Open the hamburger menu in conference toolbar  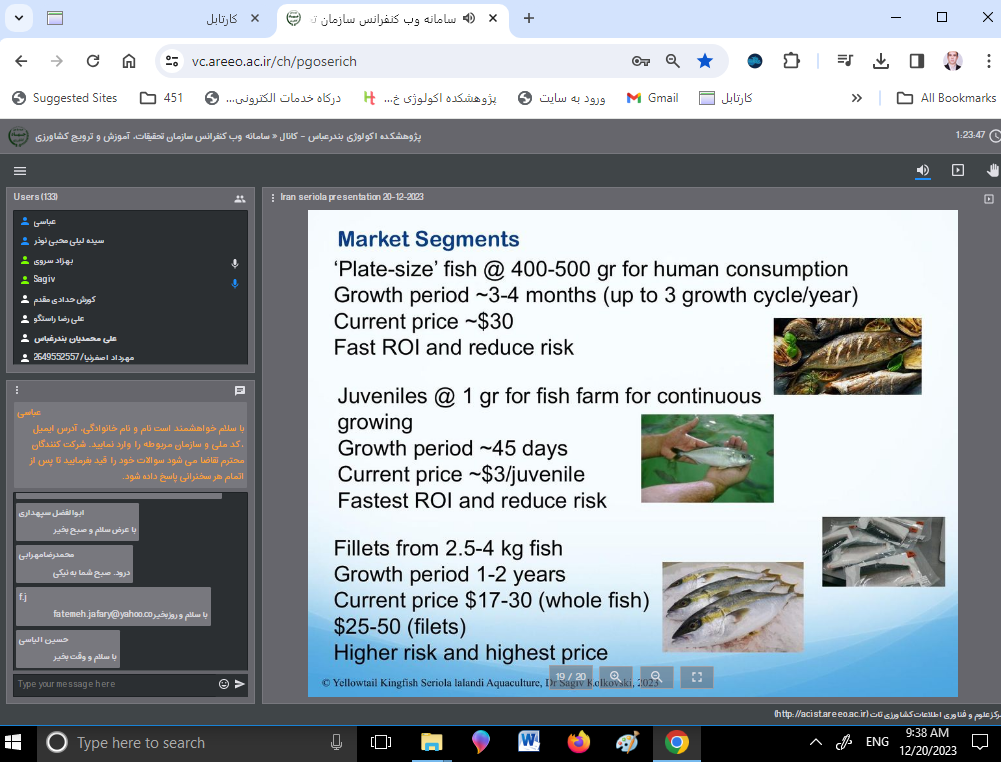tap(20, 171)
